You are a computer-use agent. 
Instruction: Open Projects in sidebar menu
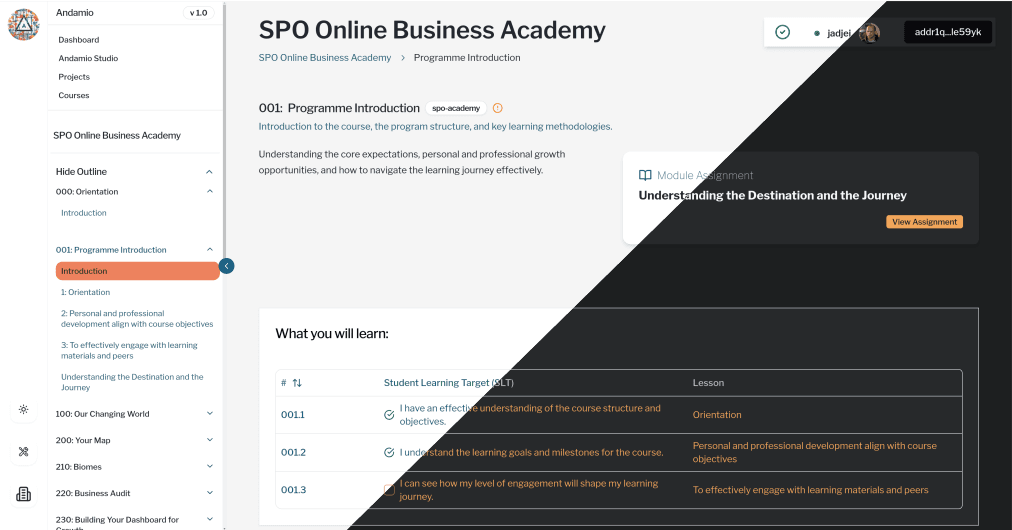[74, 77]
